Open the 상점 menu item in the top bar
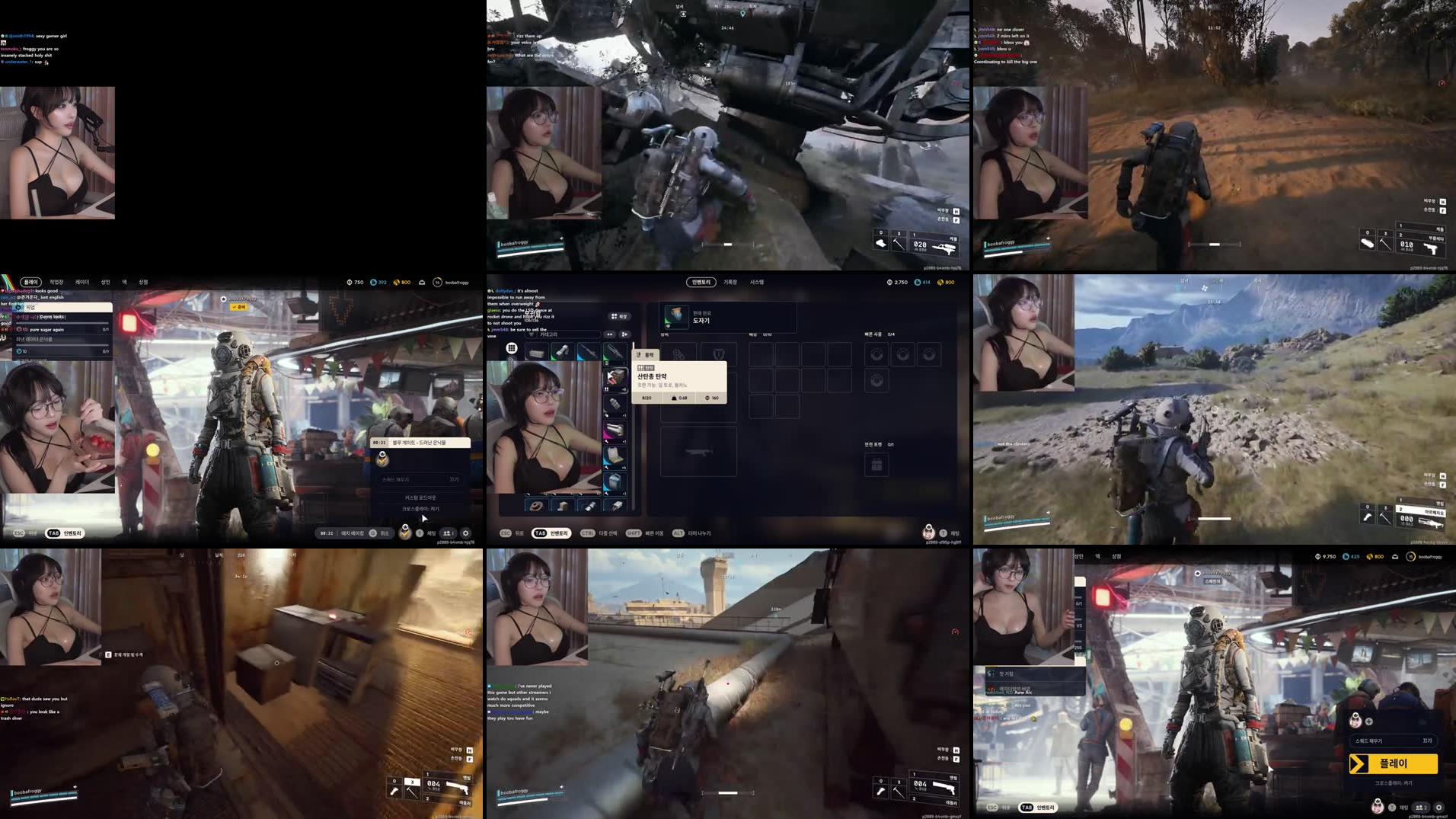Screen dimensions: 1456x819 tap(143, 282)
